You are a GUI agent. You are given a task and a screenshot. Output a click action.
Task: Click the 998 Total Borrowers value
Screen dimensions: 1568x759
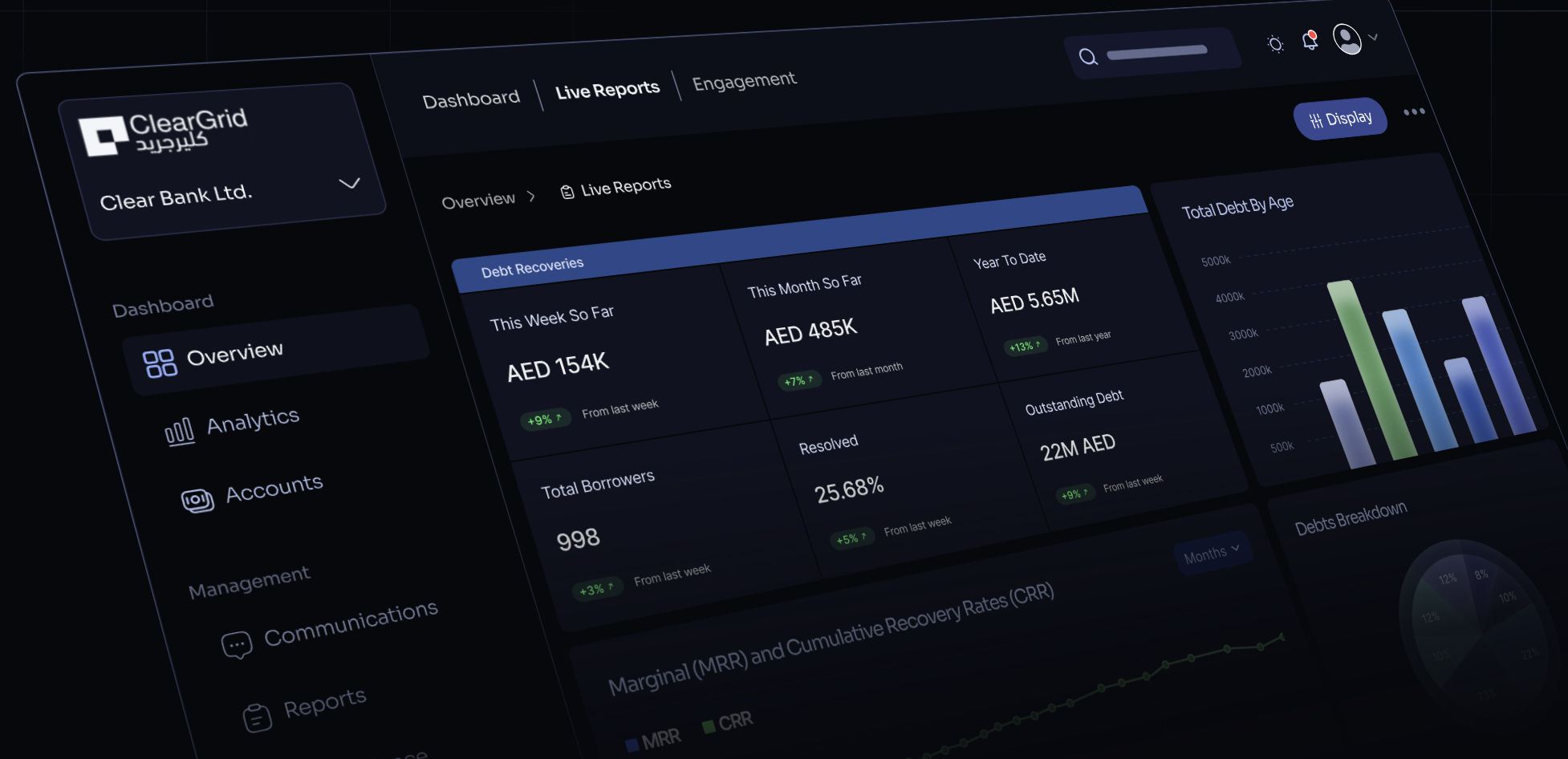(578, 539)
